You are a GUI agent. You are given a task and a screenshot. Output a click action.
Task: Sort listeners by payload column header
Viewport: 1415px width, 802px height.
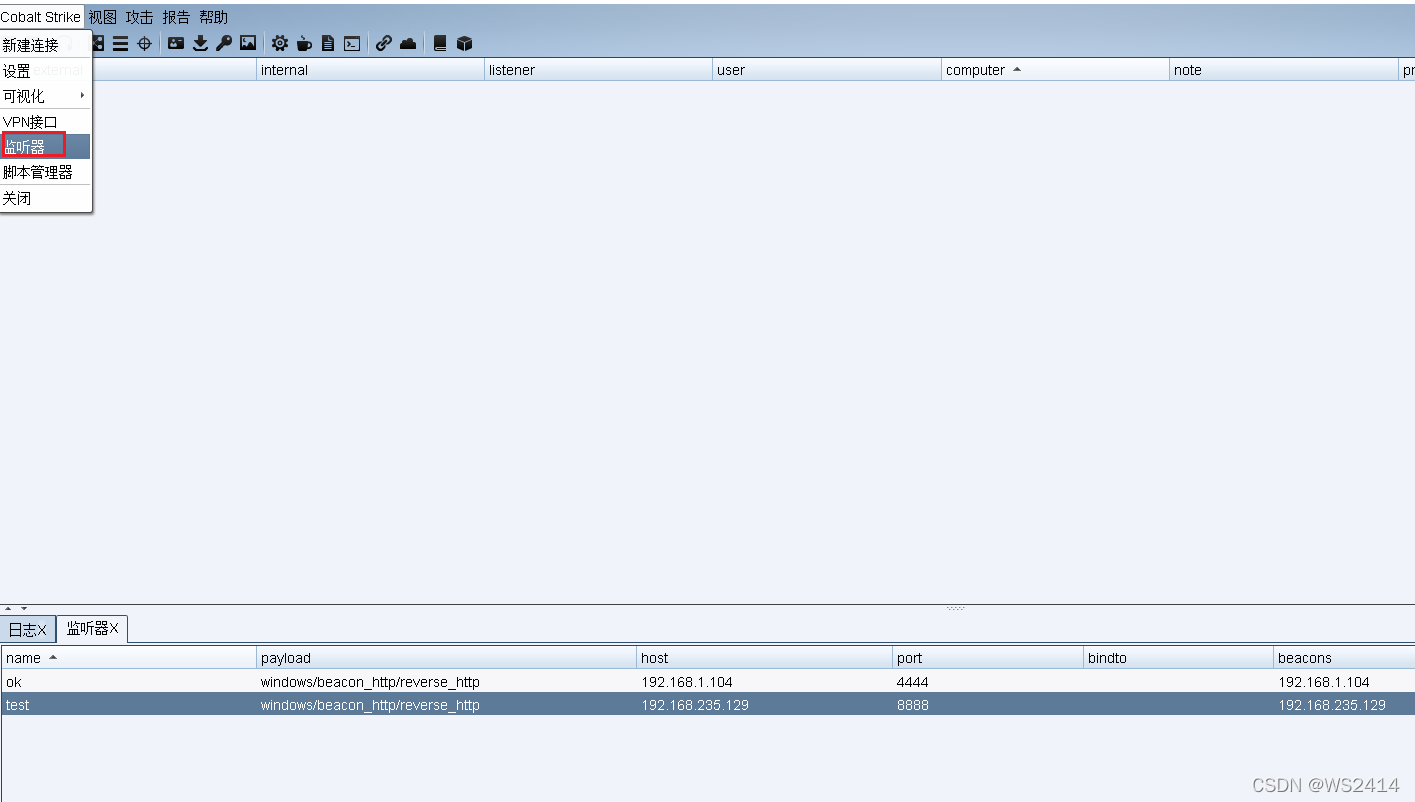coord(447,658)
